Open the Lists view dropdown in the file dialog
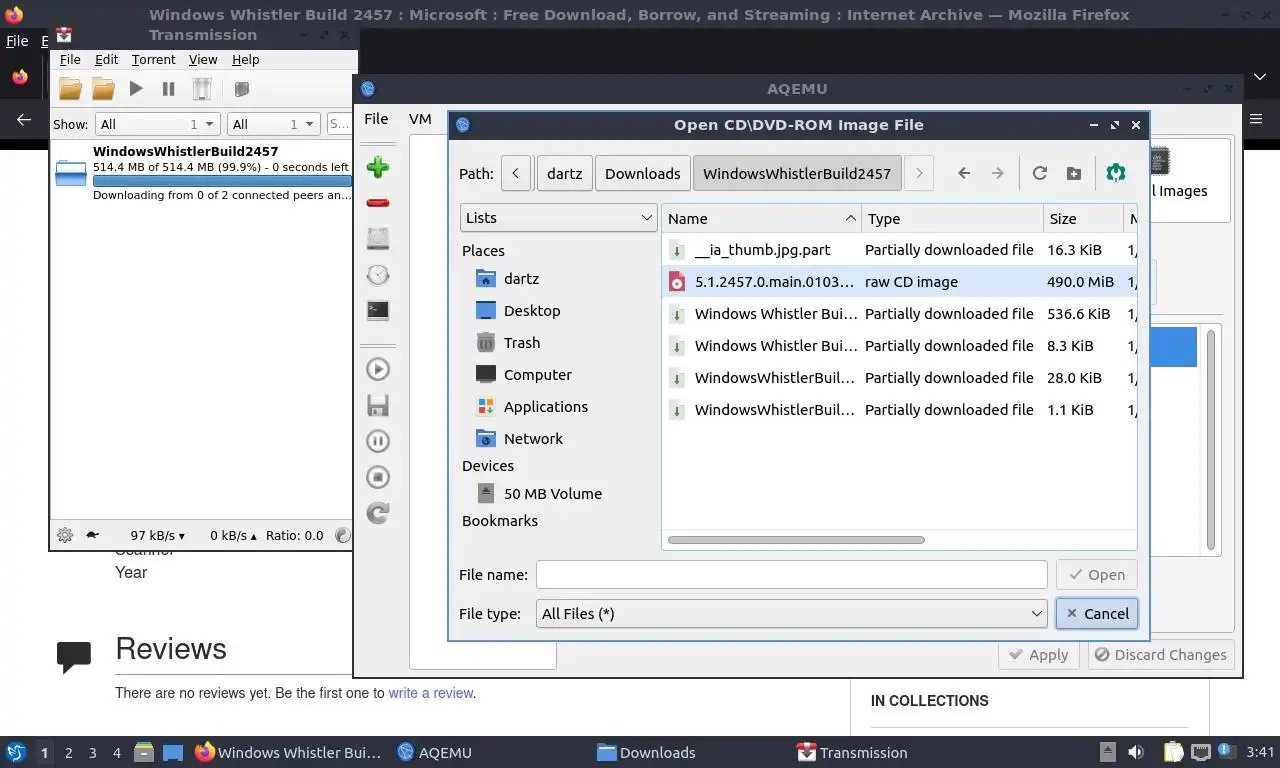The image size is (1280, 768). coord(558,217)
